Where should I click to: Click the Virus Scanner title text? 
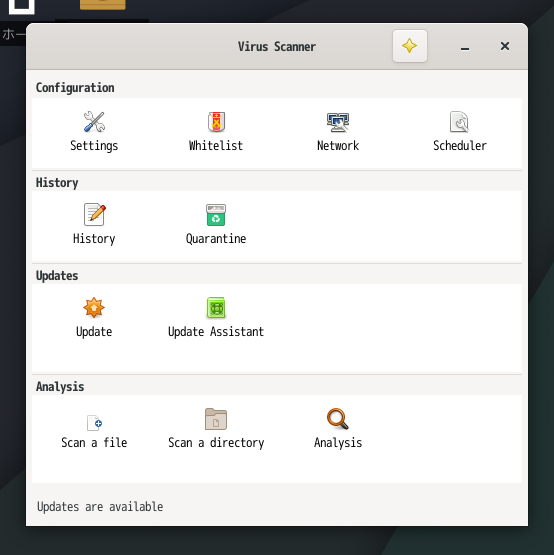tap(277, 47)
